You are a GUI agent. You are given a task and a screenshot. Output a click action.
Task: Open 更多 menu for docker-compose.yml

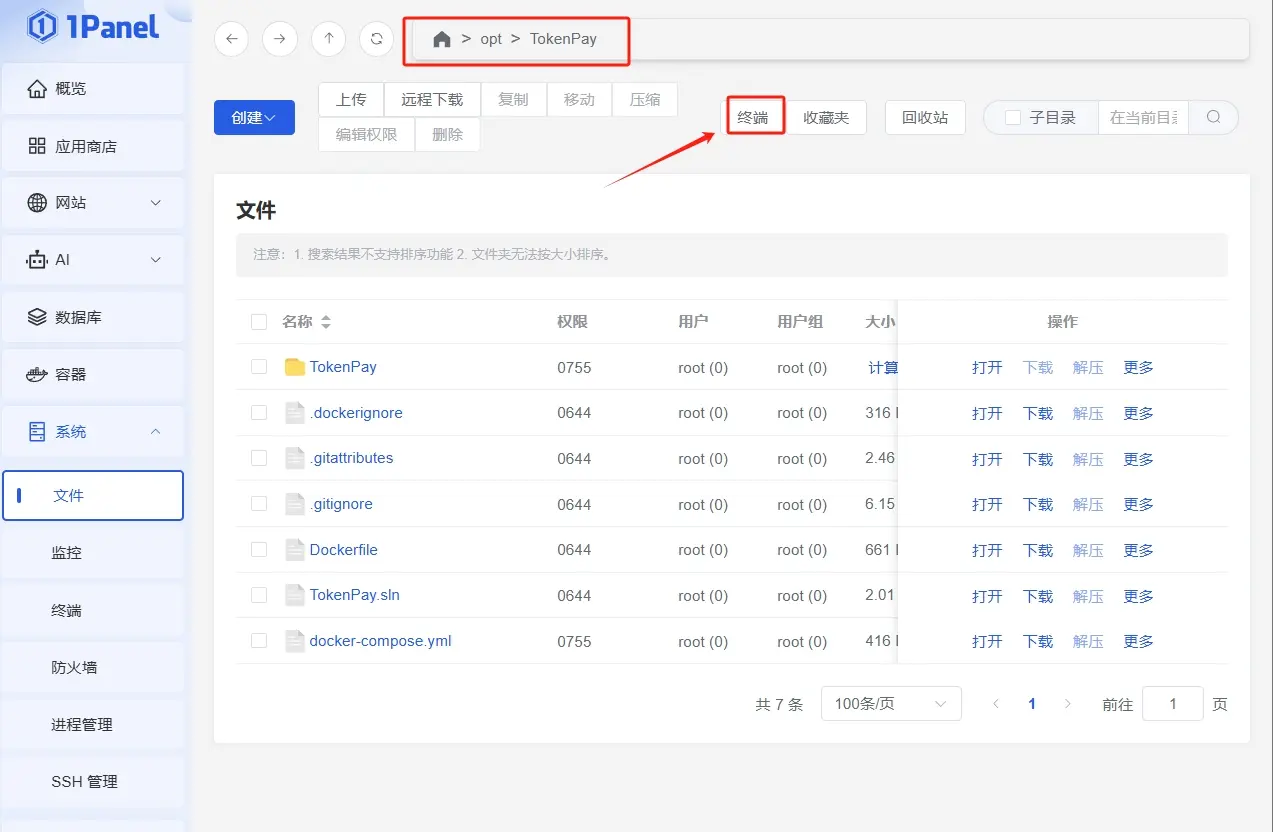1138,641
